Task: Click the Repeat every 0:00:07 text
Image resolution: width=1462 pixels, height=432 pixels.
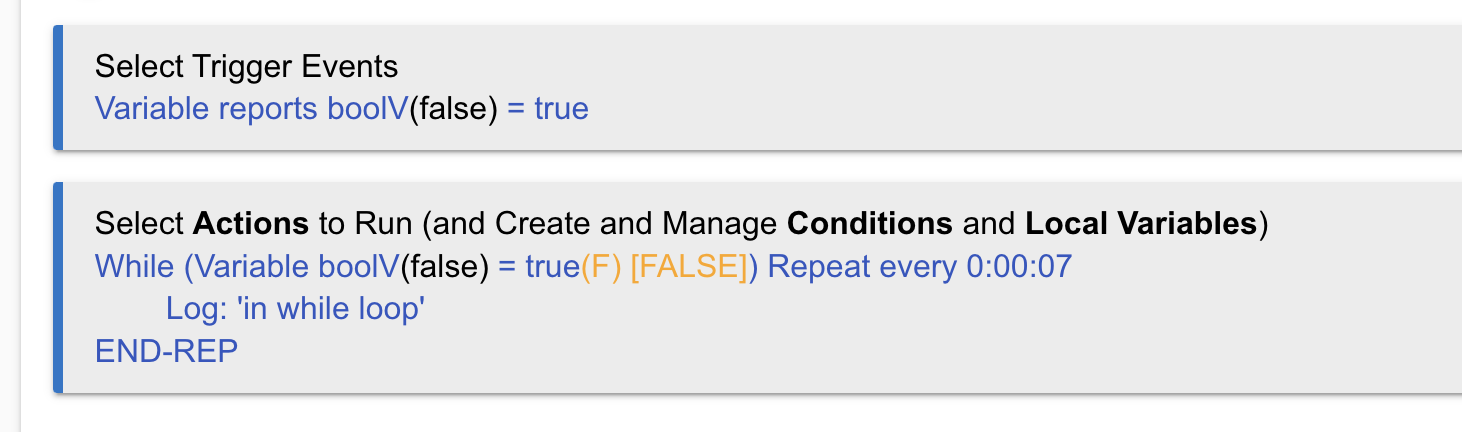Action: click(x=919, y=267)
